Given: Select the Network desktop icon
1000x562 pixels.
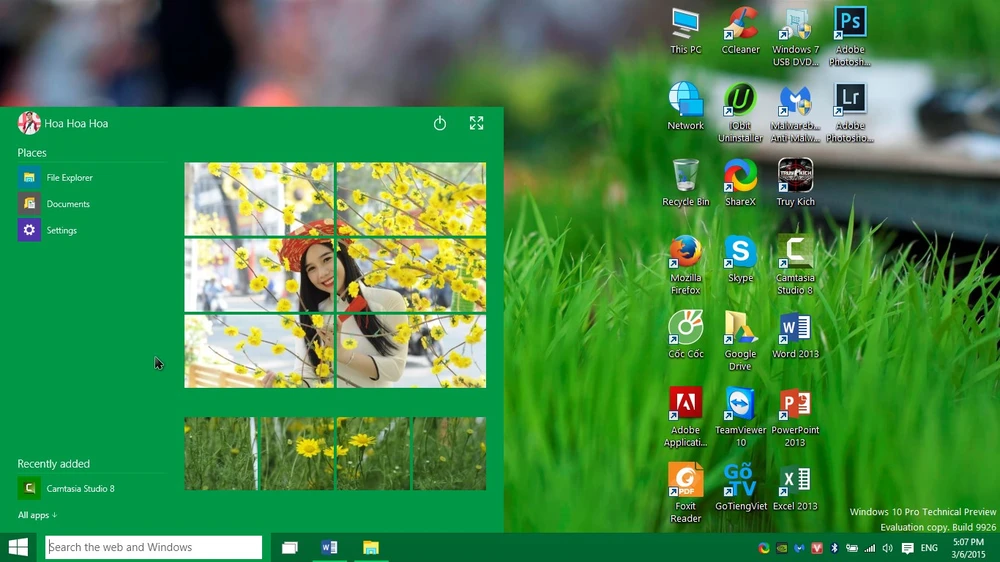Looking at the screenshot, I should point(686,107).
